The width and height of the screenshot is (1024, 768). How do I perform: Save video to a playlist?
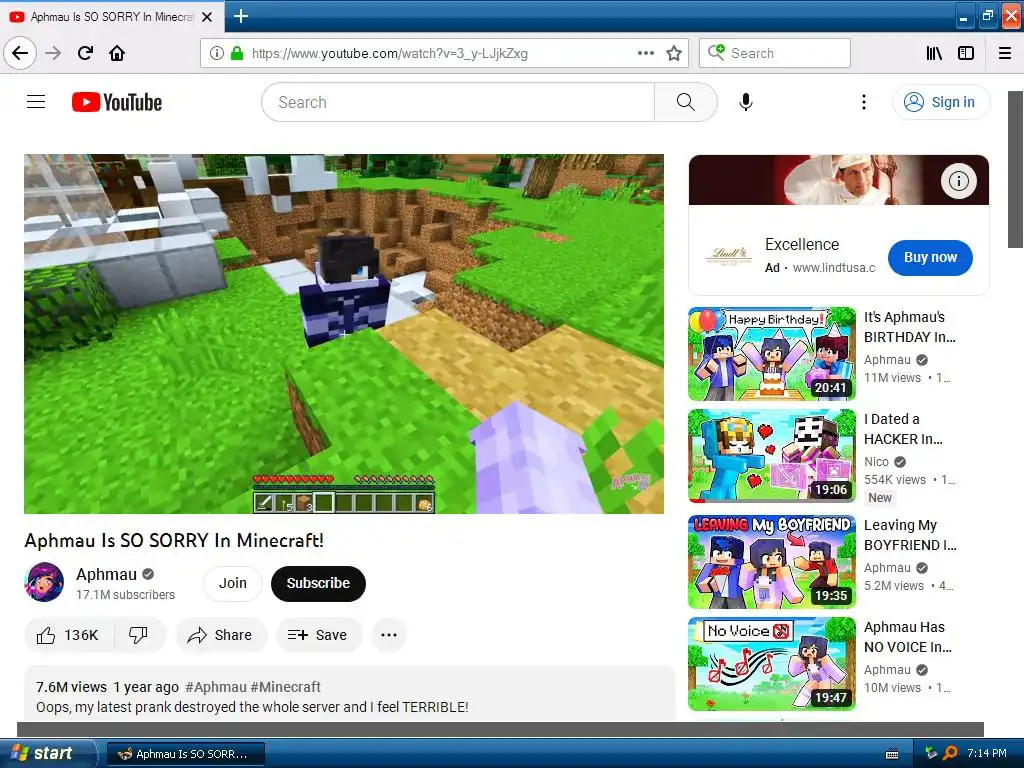(318, 635)
